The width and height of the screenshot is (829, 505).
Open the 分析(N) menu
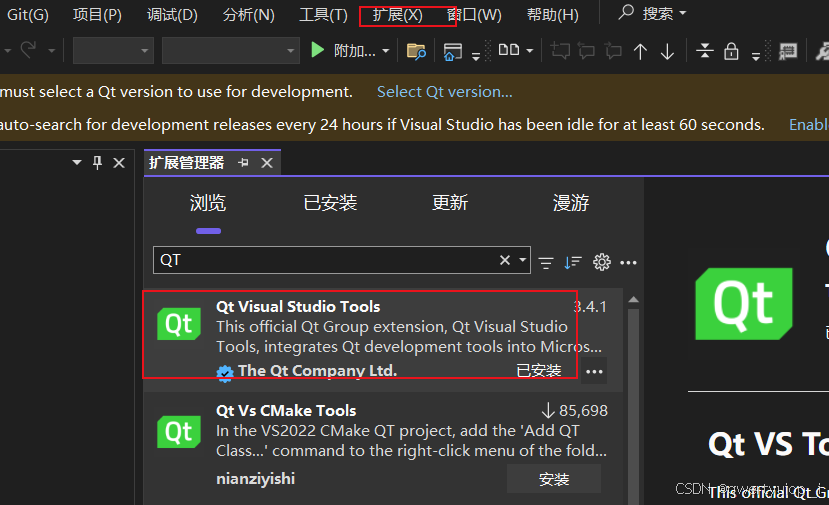coord(248,14)
